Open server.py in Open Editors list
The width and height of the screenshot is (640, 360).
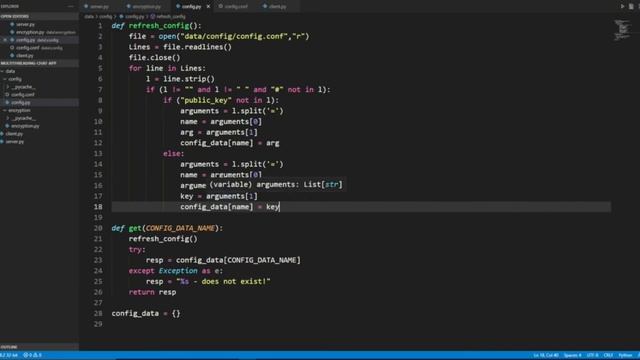click(39, 24)
